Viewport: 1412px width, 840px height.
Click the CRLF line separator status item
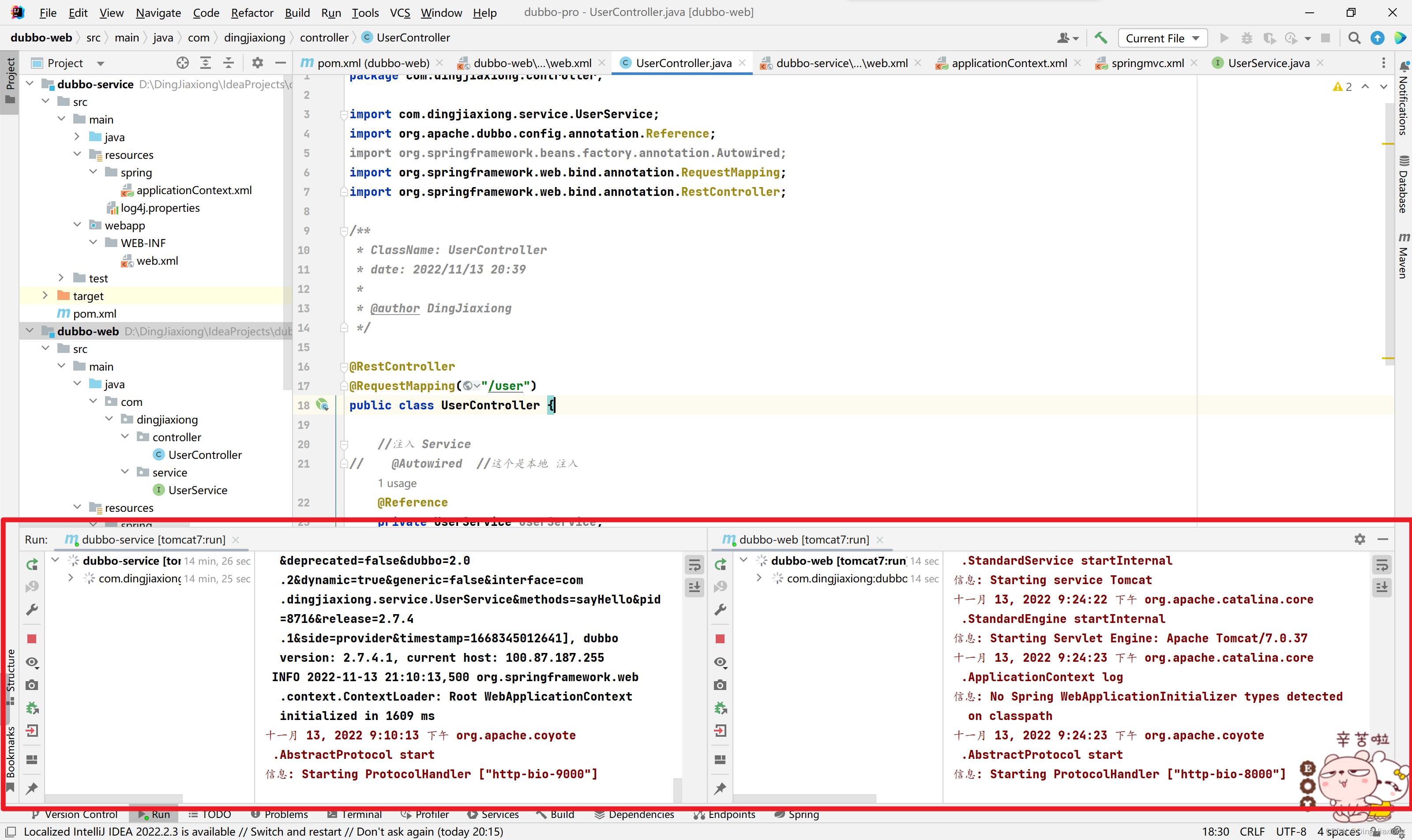click(1252, 831)
